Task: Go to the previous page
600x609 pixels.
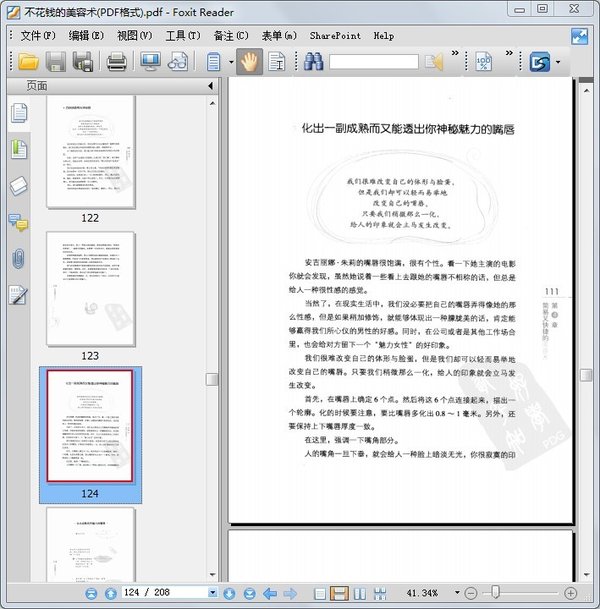Action: tap(111, 593)
